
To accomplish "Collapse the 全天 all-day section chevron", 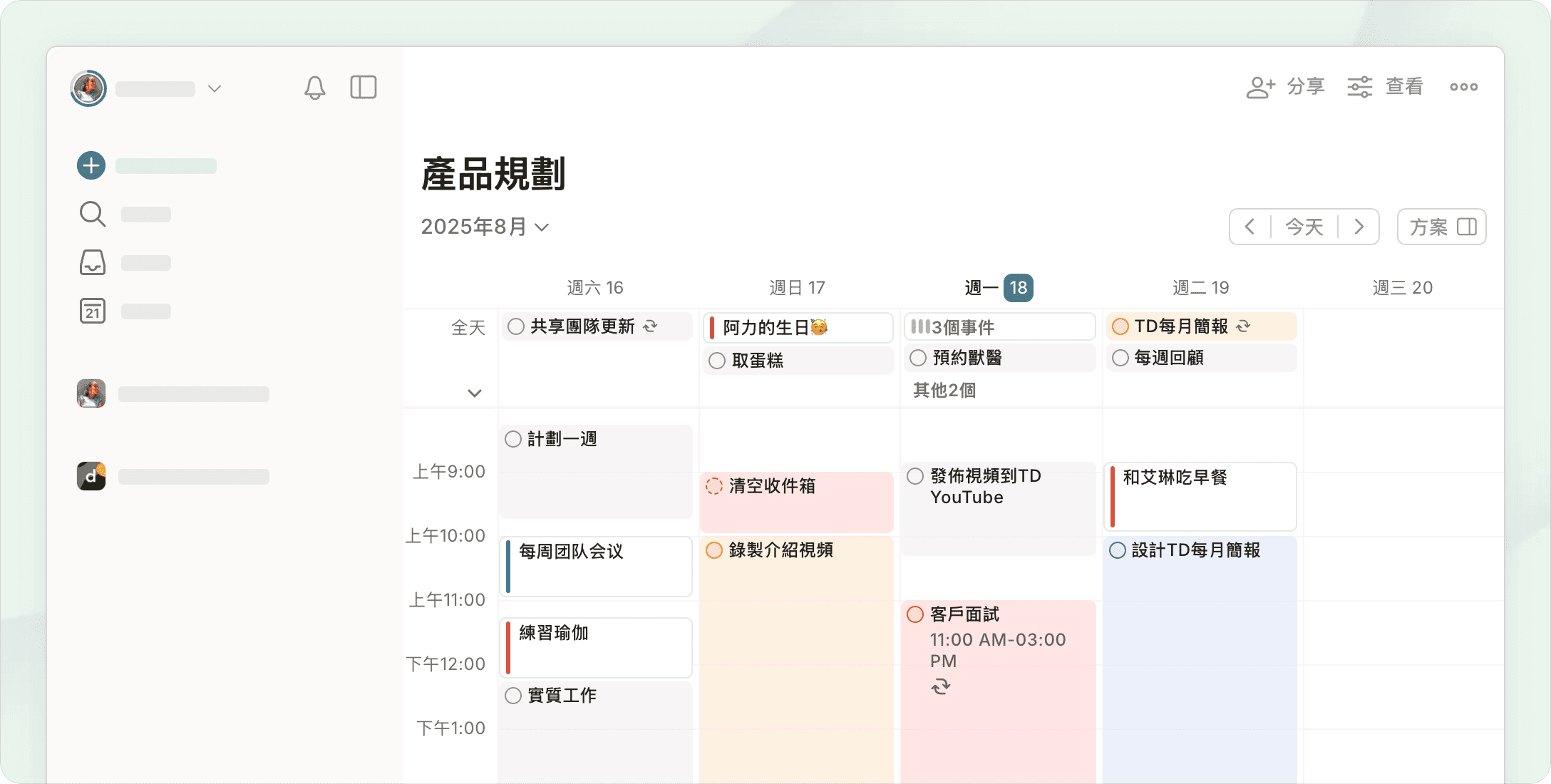I will click(x=475, y=393).
